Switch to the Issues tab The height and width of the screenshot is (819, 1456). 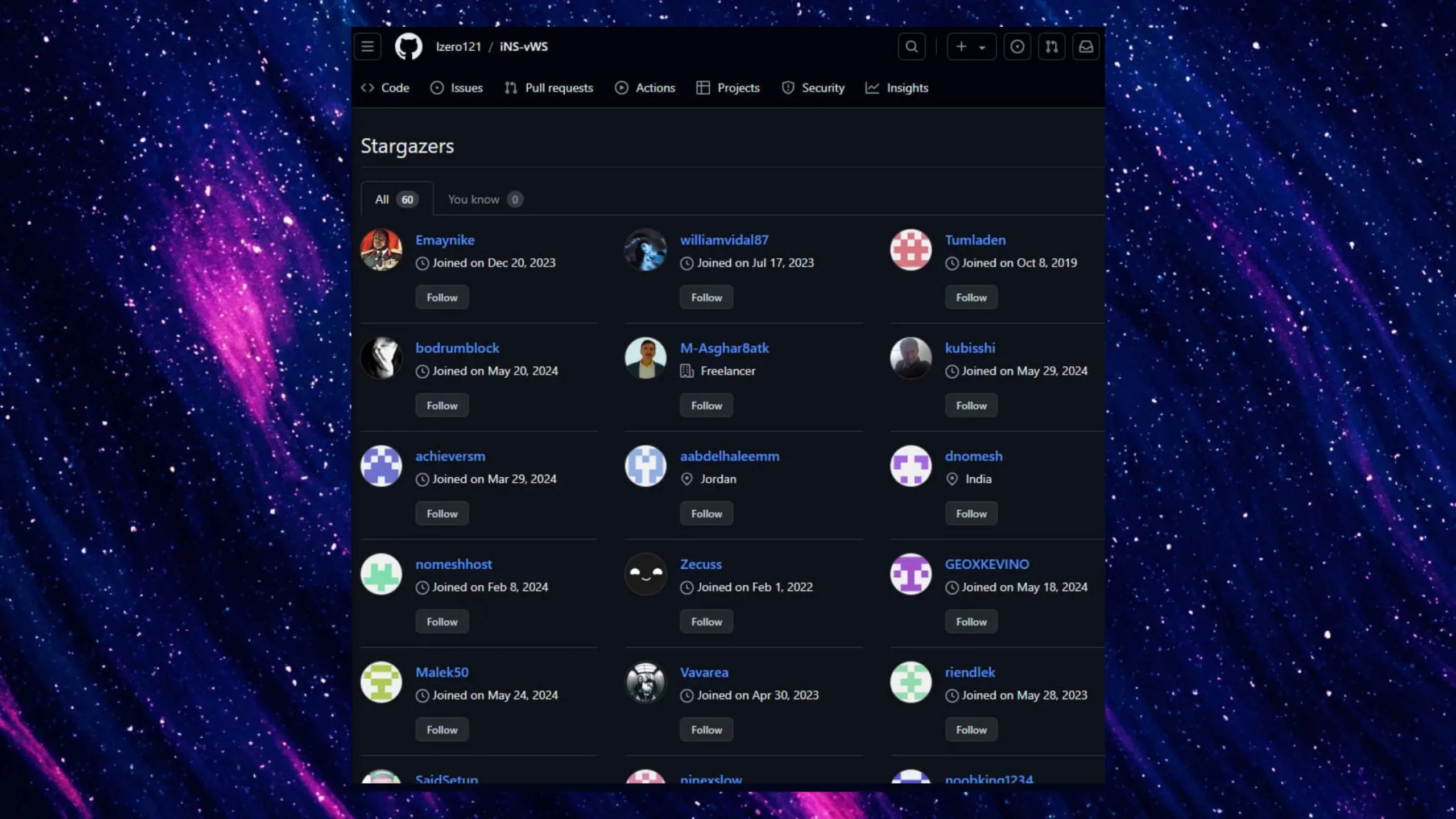coord(457,88)
